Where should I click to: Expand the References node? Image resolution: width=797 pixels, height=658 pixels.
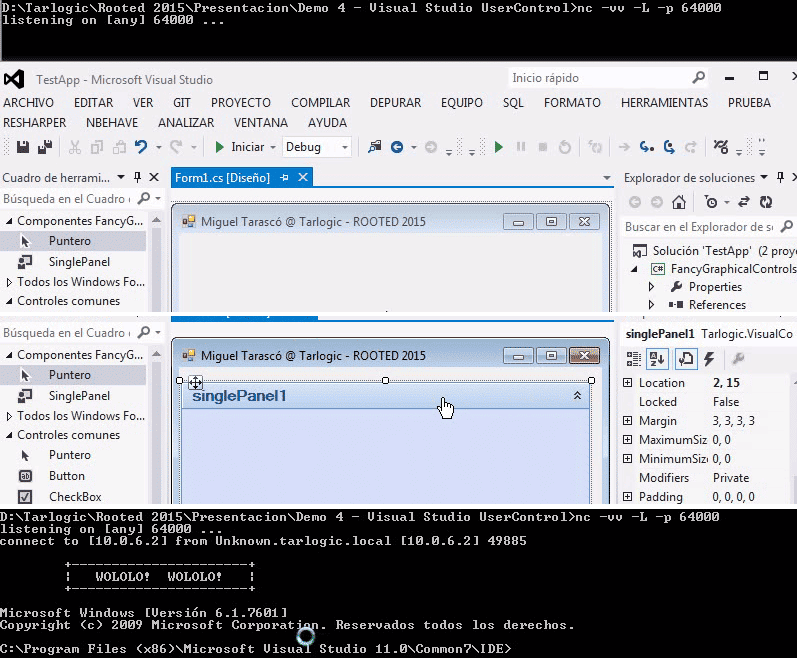point(651,305)
